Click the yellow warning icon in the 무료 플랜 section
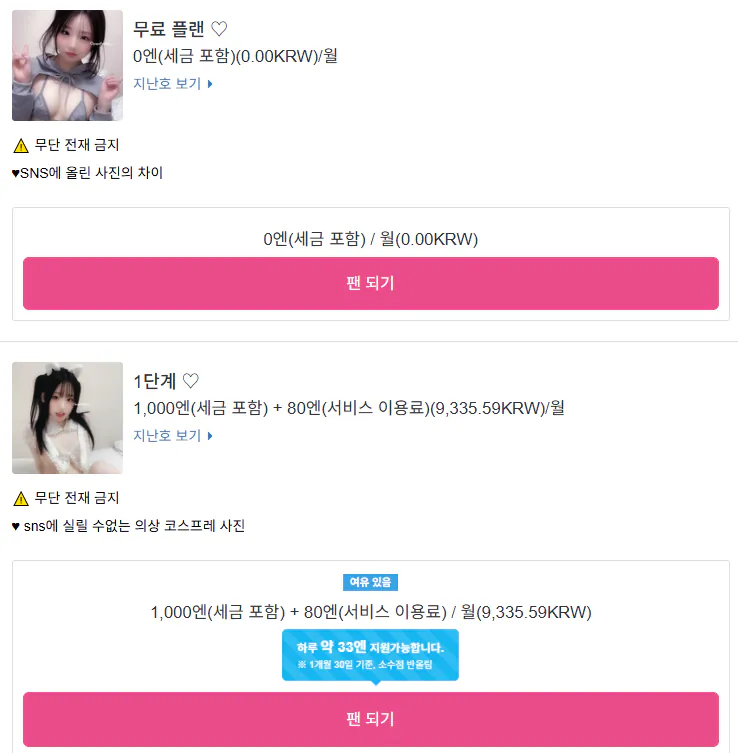 pyautogui.click(x=21, y=146)
